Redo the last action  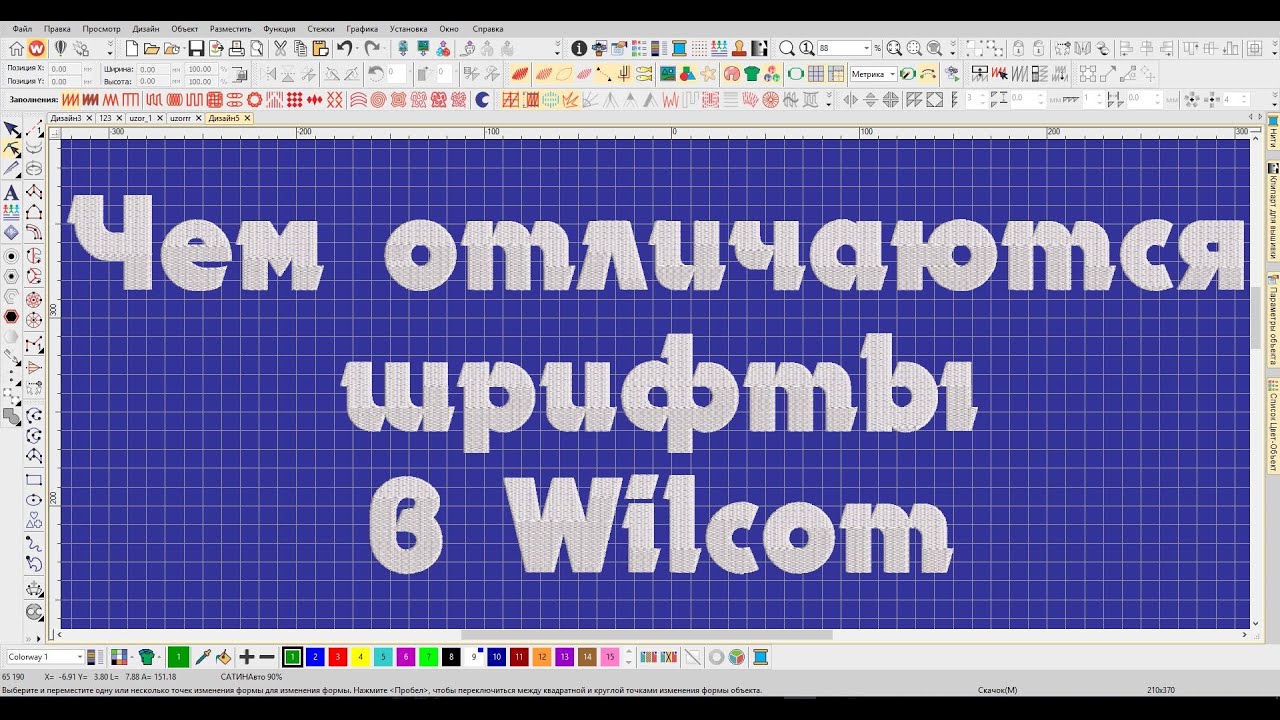coord(372,48)
